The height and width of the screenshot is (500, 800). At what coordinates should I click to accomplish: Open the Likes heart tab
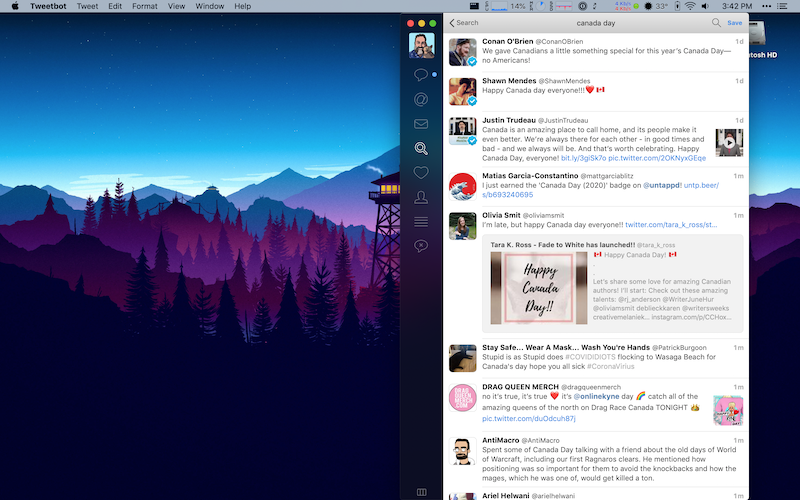click(420, 172)
